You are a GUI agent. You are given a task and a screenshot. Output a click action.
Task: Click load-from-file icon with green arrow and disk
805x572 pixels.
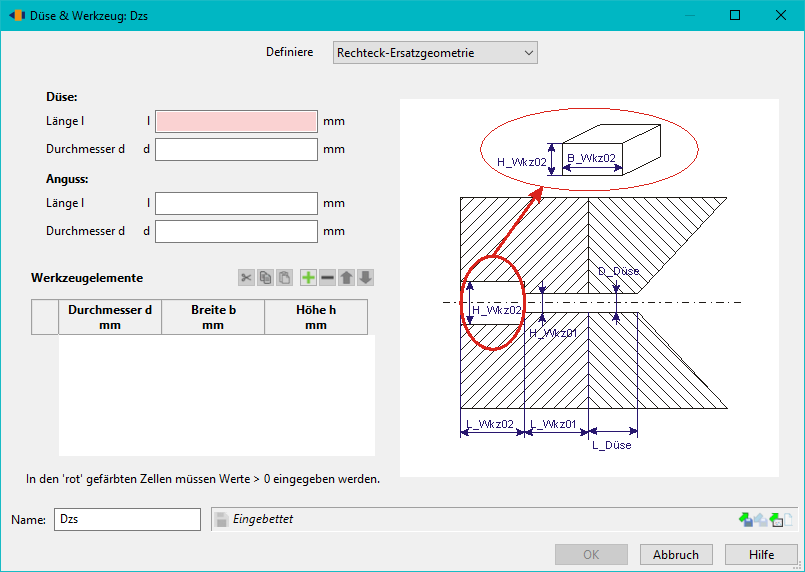click(745, 520)
